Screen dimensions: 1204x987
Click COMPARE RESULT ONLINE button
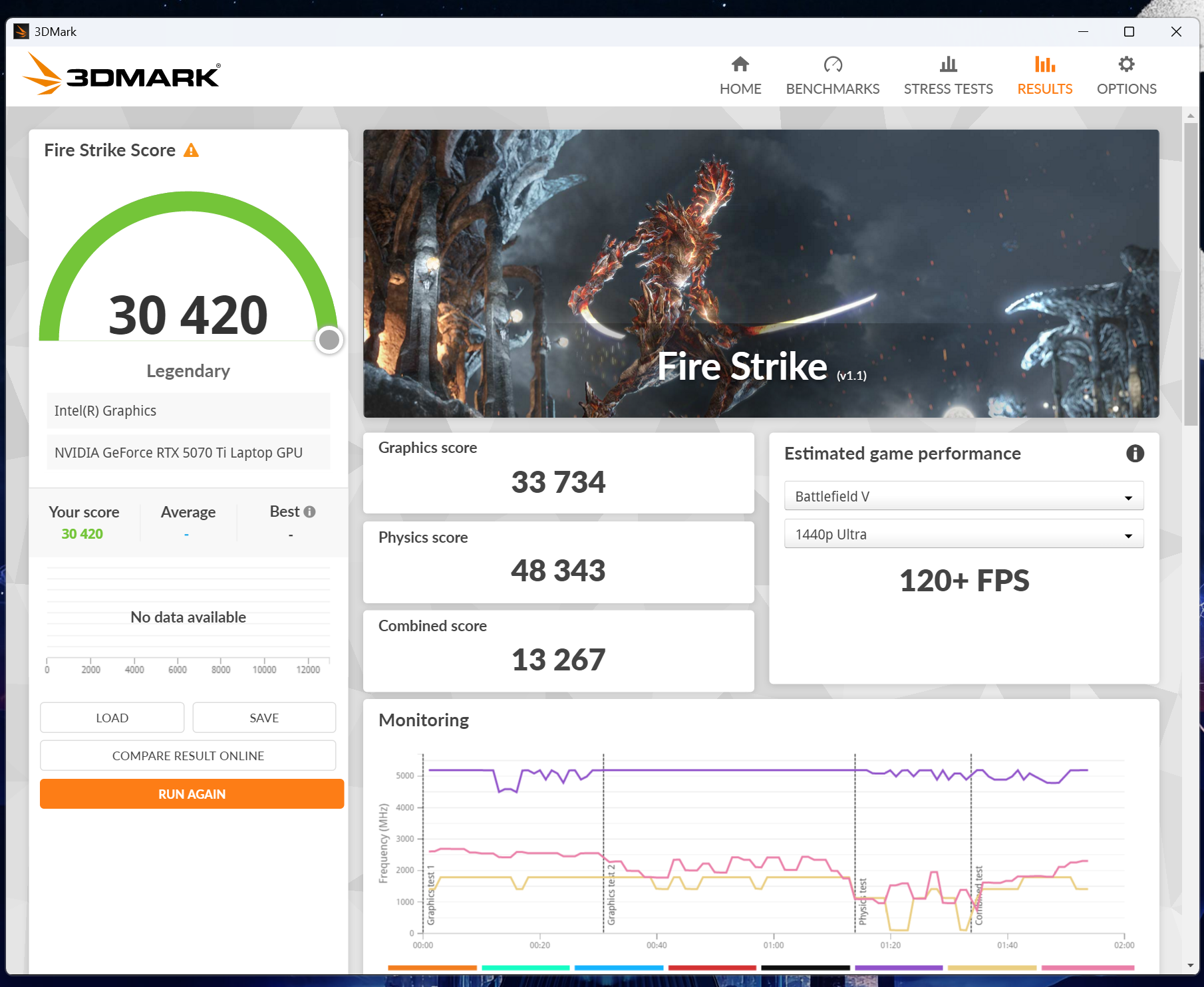pyautogui.click(x=188, y=756)
